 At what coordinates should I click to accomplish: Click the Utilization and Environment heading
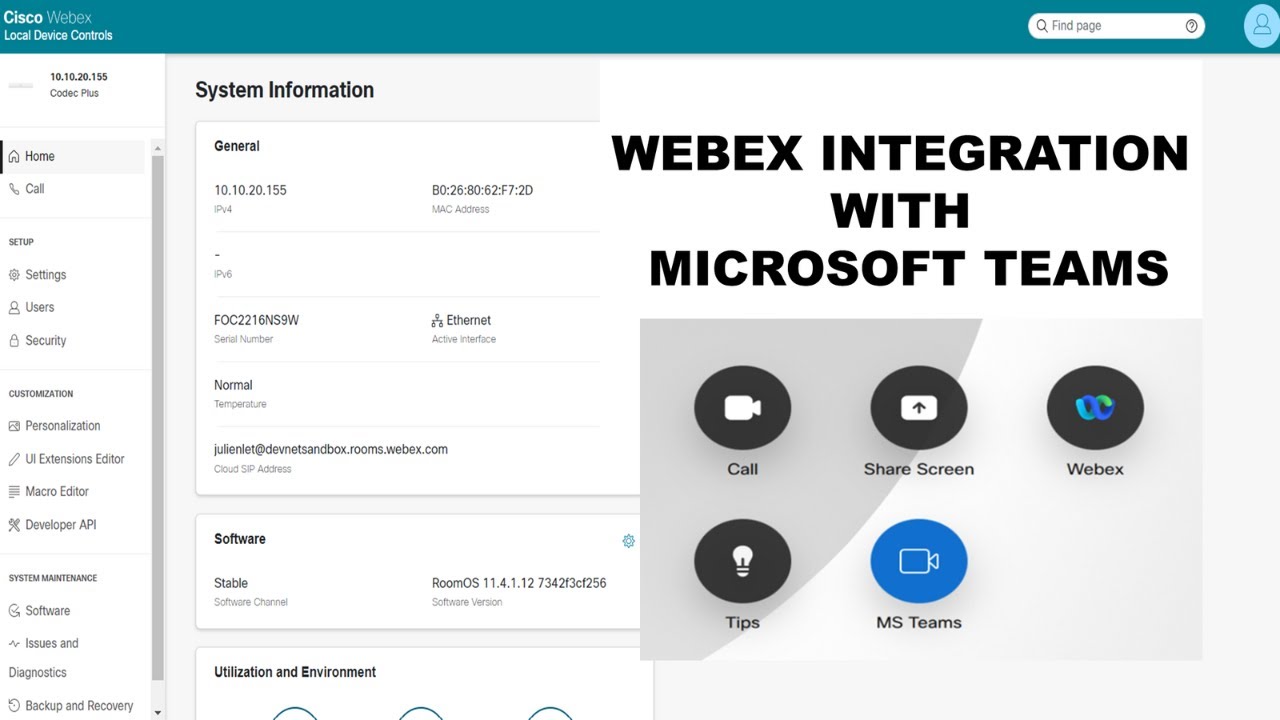coord(295,672)
